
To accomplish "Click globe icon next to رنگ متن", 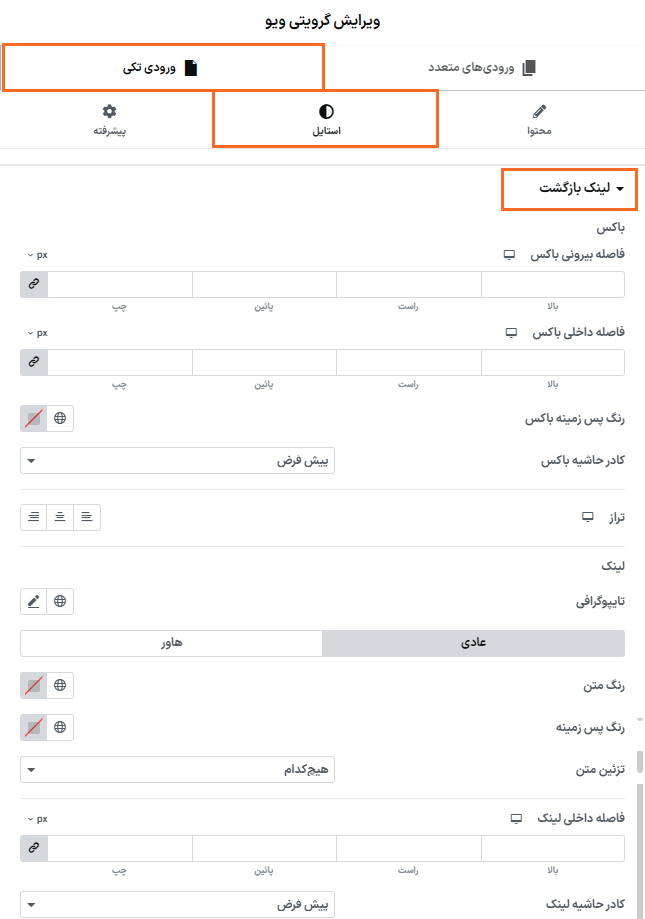I will pos(60,685).
